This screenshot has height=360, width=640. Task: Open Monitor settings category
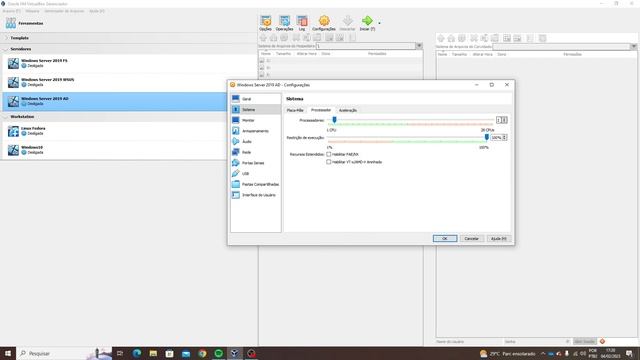click(255, 120)
